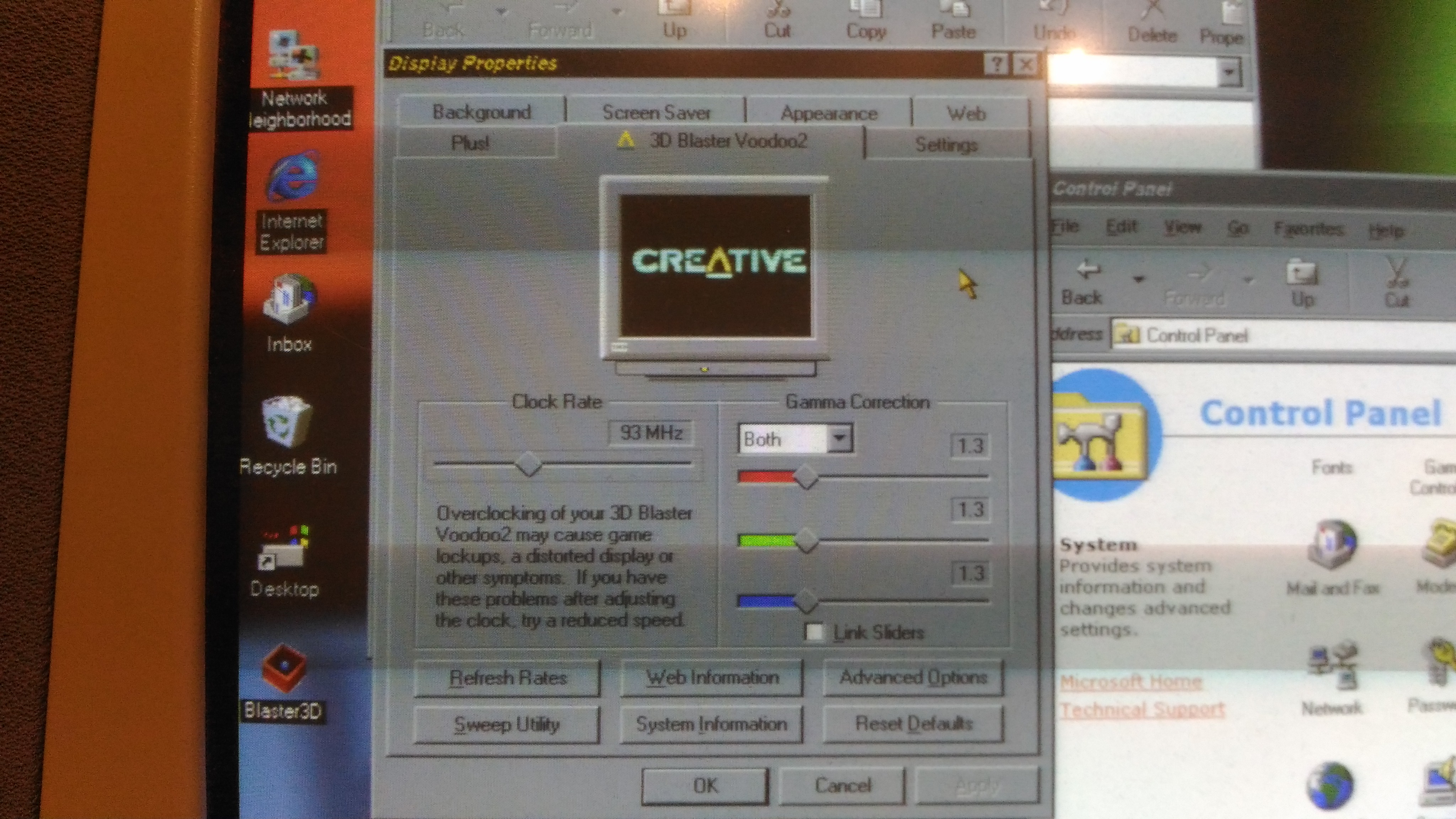Click the Display Properties help question-mark button
The image size is (1456, 819).
tap(996, 64)
